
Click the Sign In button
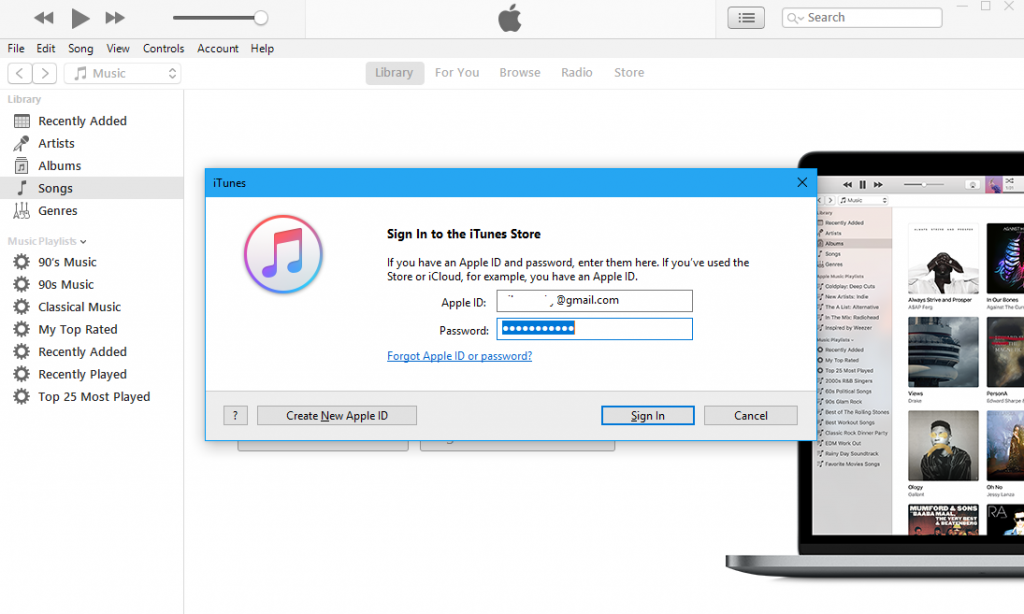[647, 415]
